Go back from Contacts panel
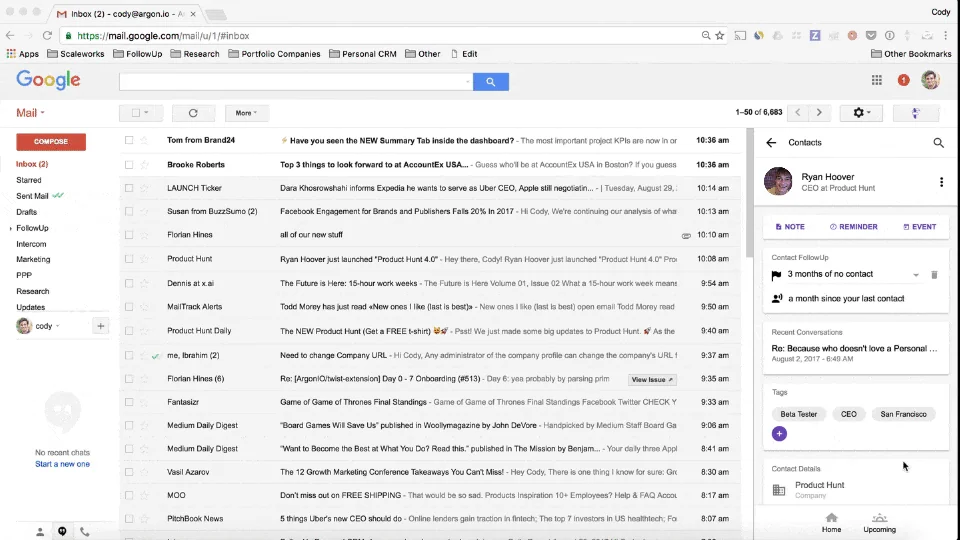This screenshot has height=540, width=960. [x=771, y=143]
